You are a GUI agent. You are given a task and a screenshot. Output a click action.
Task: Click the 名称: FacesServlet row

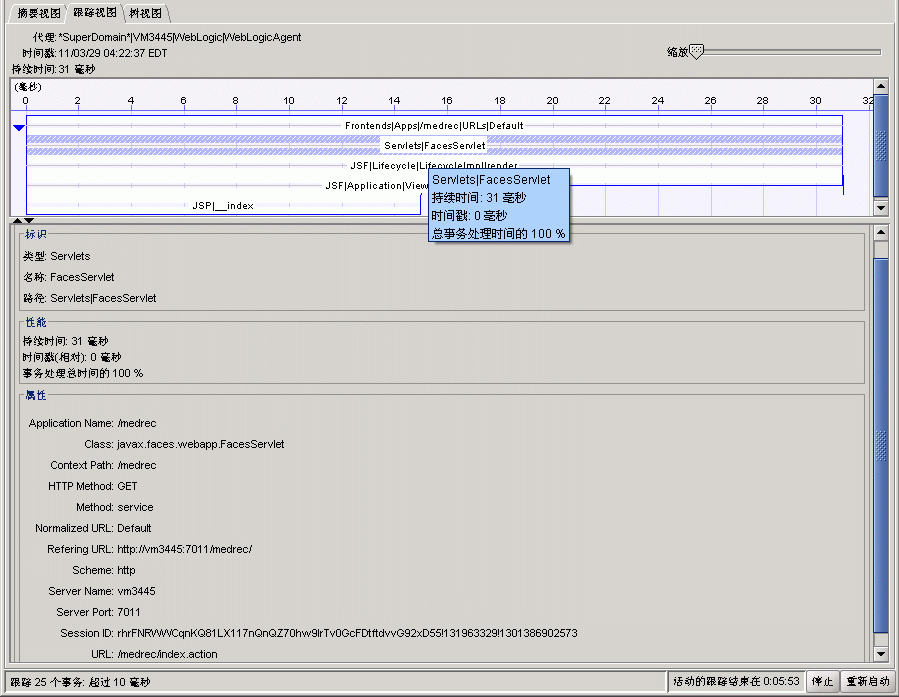[x=68, y=277]
